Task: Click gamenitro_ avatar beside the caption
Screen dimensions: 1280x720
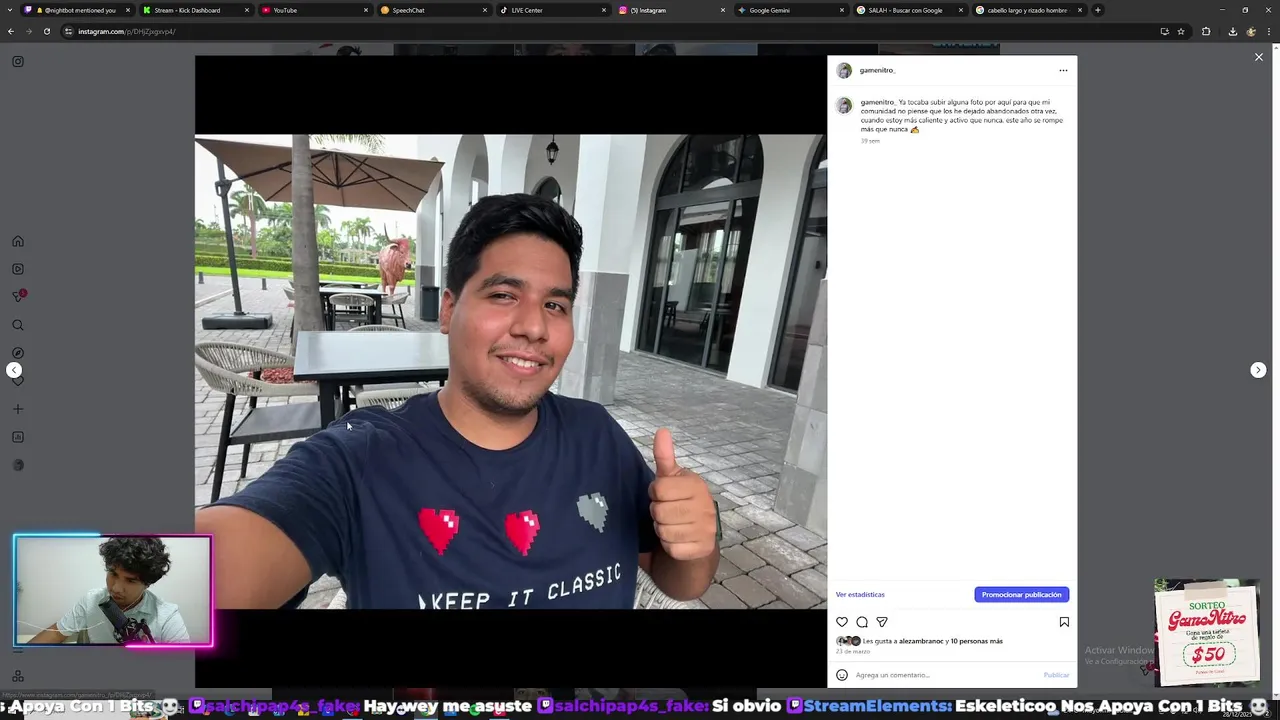Action: 844,106
